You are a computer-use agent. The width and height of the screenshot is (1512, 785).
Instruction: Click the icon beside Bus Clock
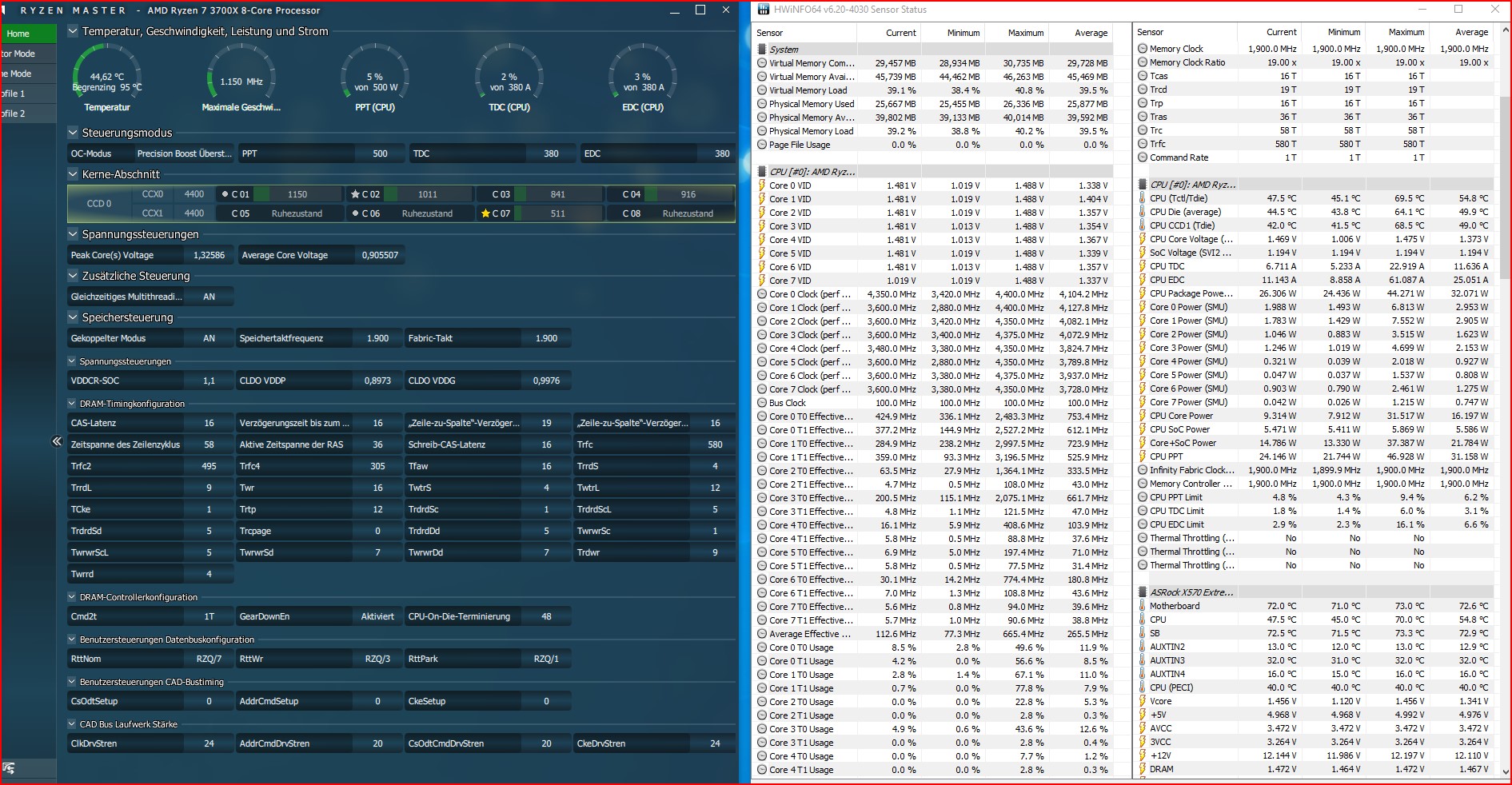(762, 403)
